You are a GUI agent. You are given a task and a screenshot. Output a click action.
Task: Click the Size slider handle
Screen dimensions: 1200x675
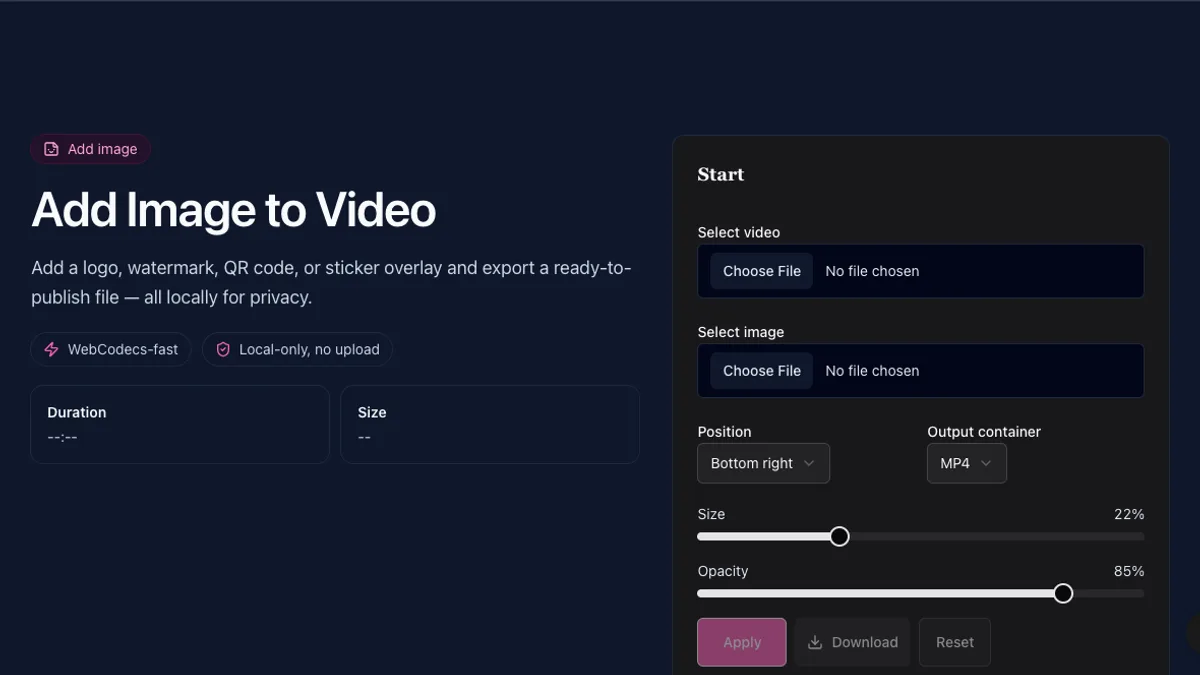coord(840,537)
